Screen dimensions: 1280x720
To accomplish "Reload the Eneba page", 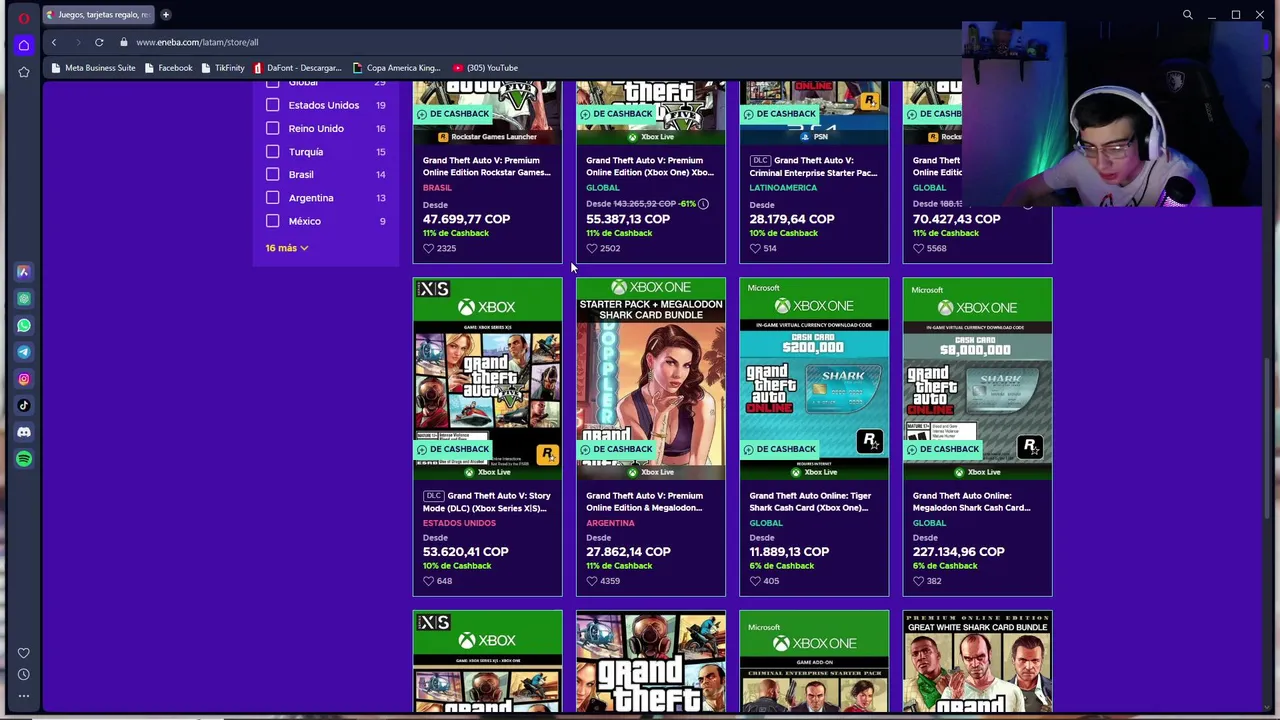I will coord(99,42).
